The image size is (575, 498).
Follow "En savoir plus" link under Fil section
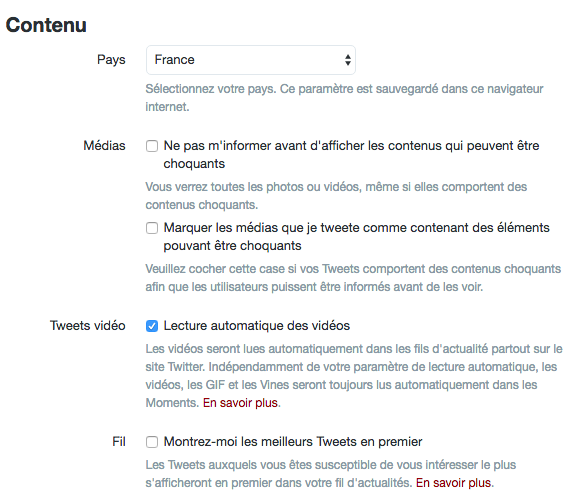coord(453,483)
